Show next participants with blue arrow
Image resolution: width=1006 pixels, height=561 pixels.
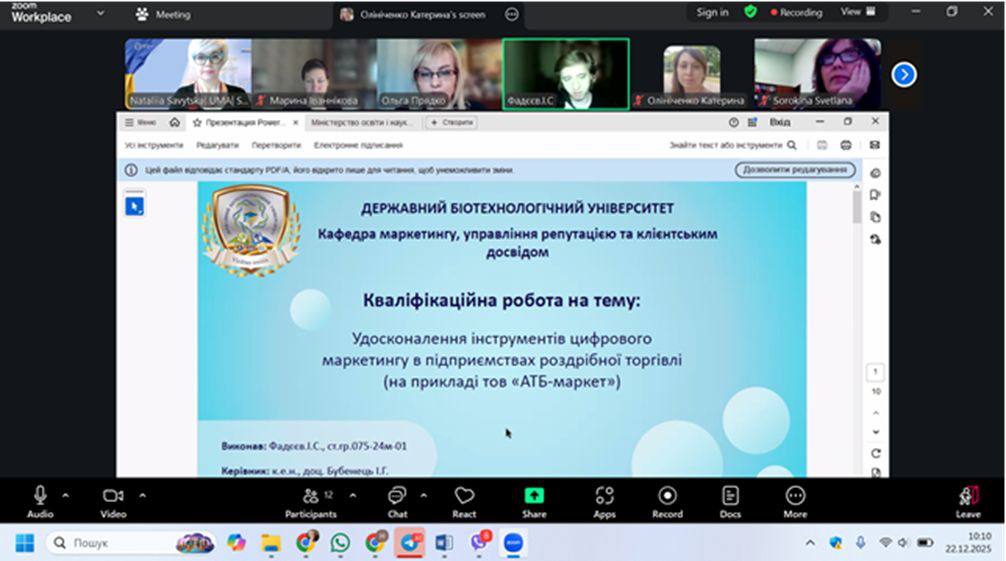(904, 74)
